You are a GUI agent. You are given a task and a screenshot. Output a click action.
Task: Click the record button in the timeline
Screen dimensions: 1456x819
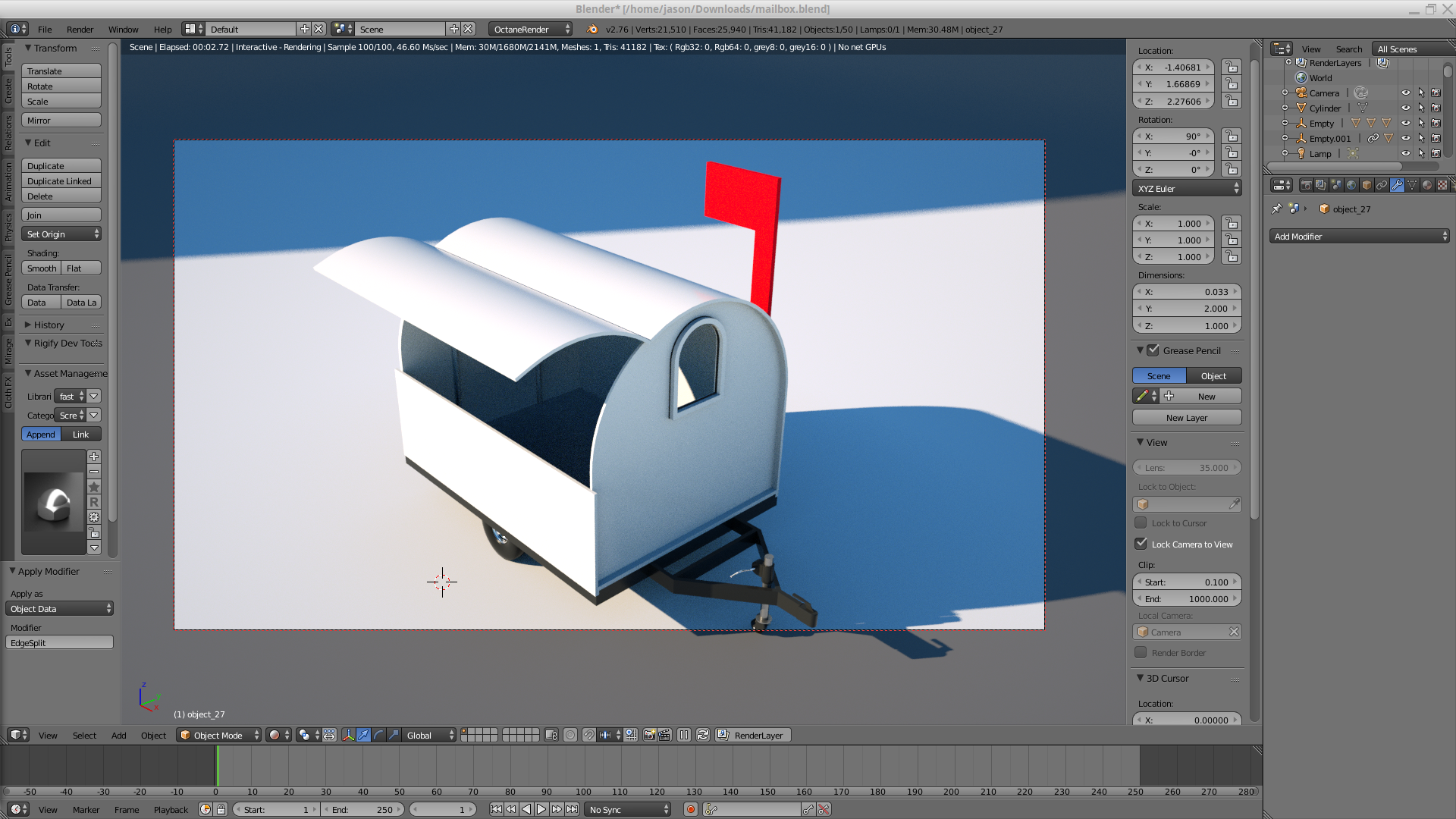690,810
